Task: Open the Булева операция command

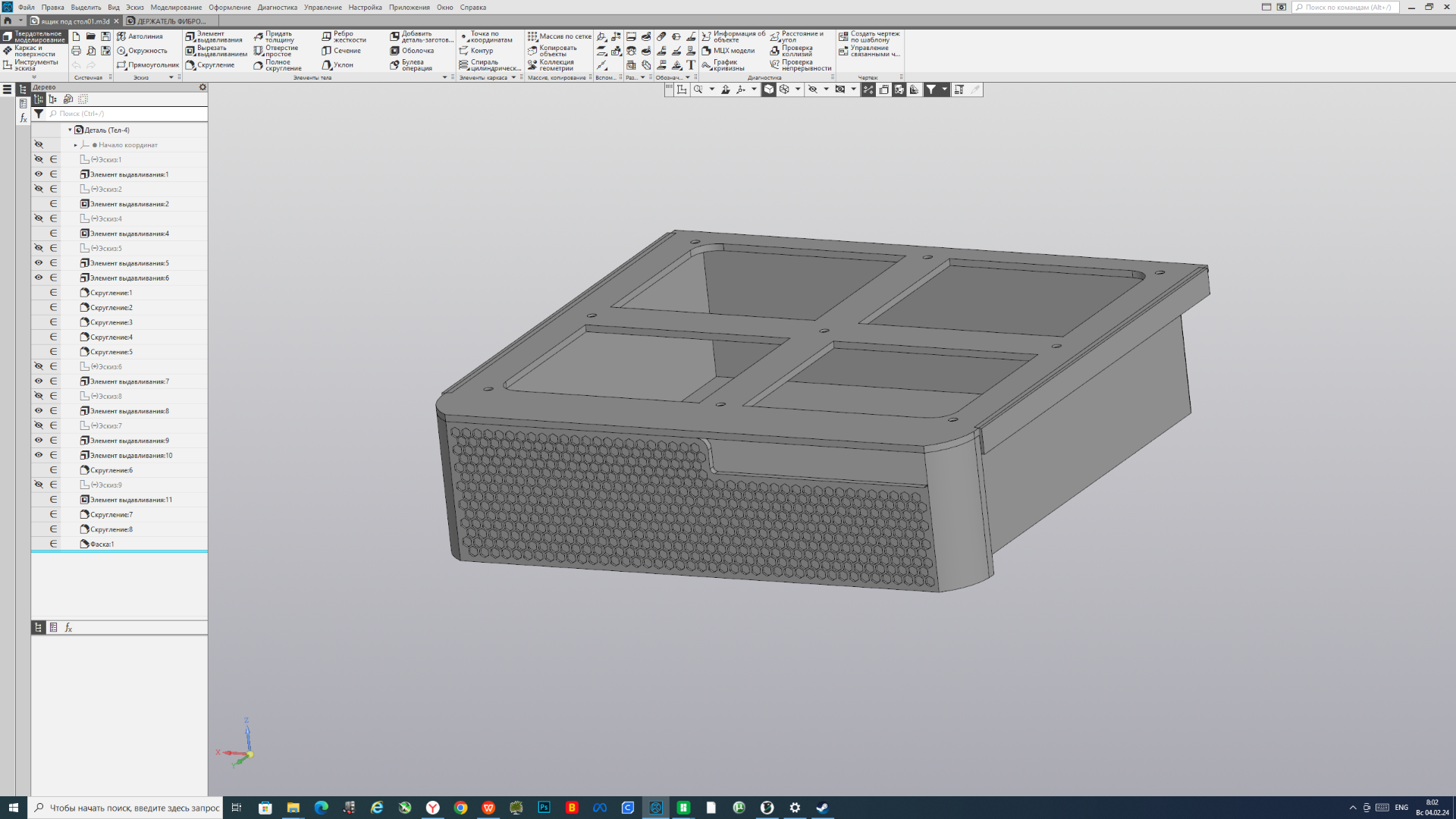Action: click(x=411, y=65)
